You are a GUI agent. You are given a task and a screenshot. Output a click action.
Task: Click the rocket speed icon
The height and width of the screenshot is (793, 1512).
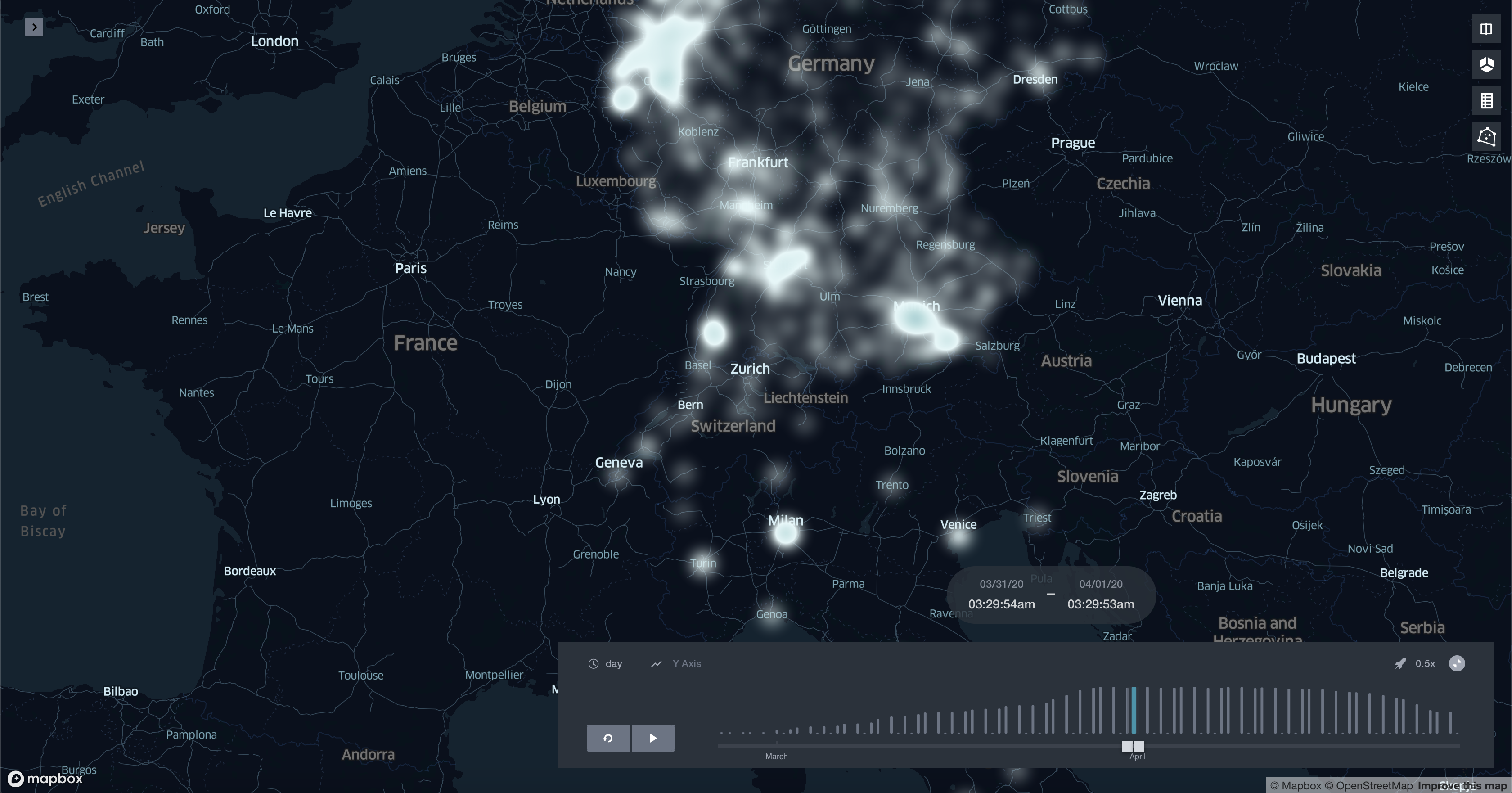click(1400, 663)
